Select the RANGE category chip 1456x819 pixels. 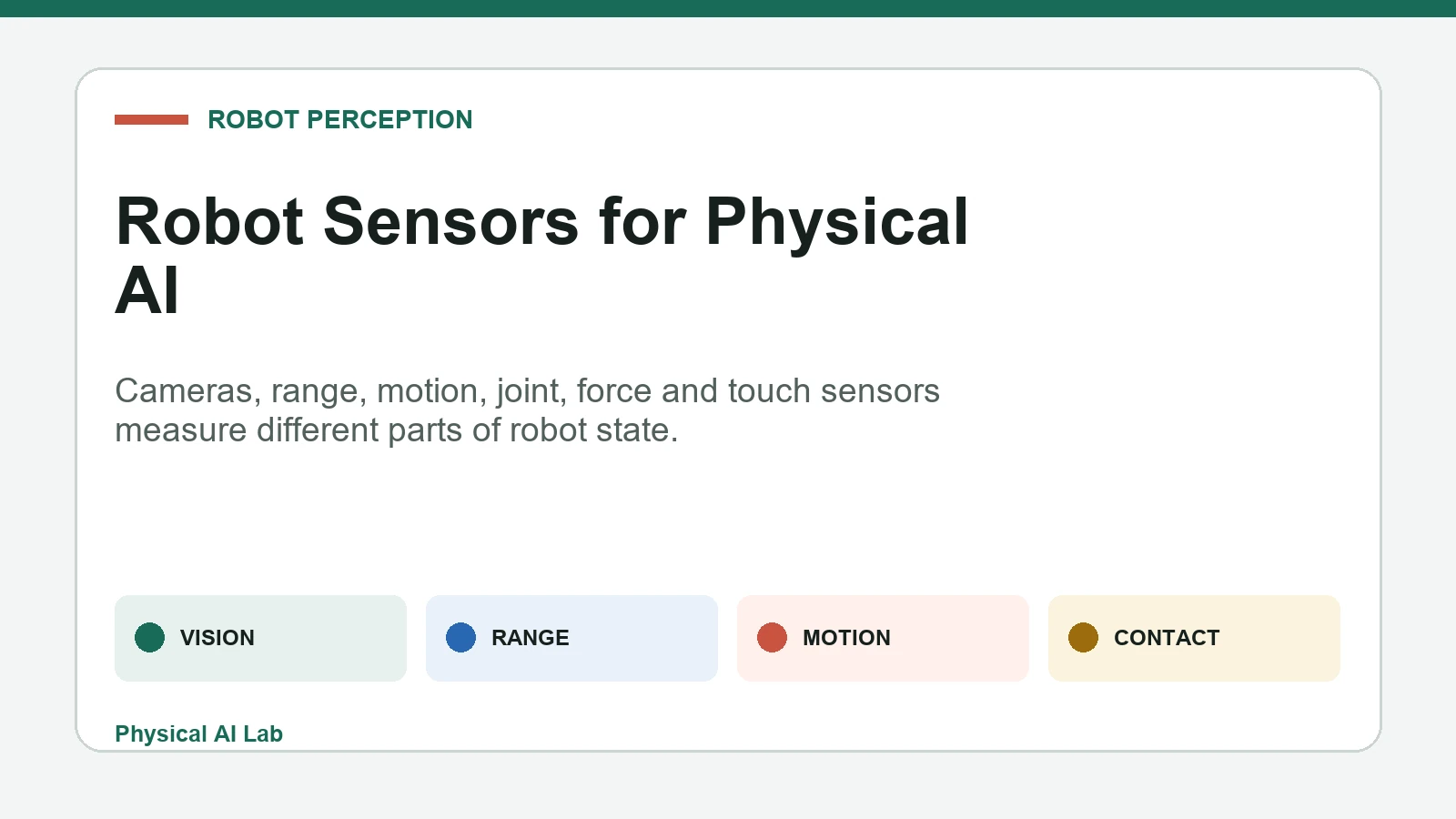[571, 638]
